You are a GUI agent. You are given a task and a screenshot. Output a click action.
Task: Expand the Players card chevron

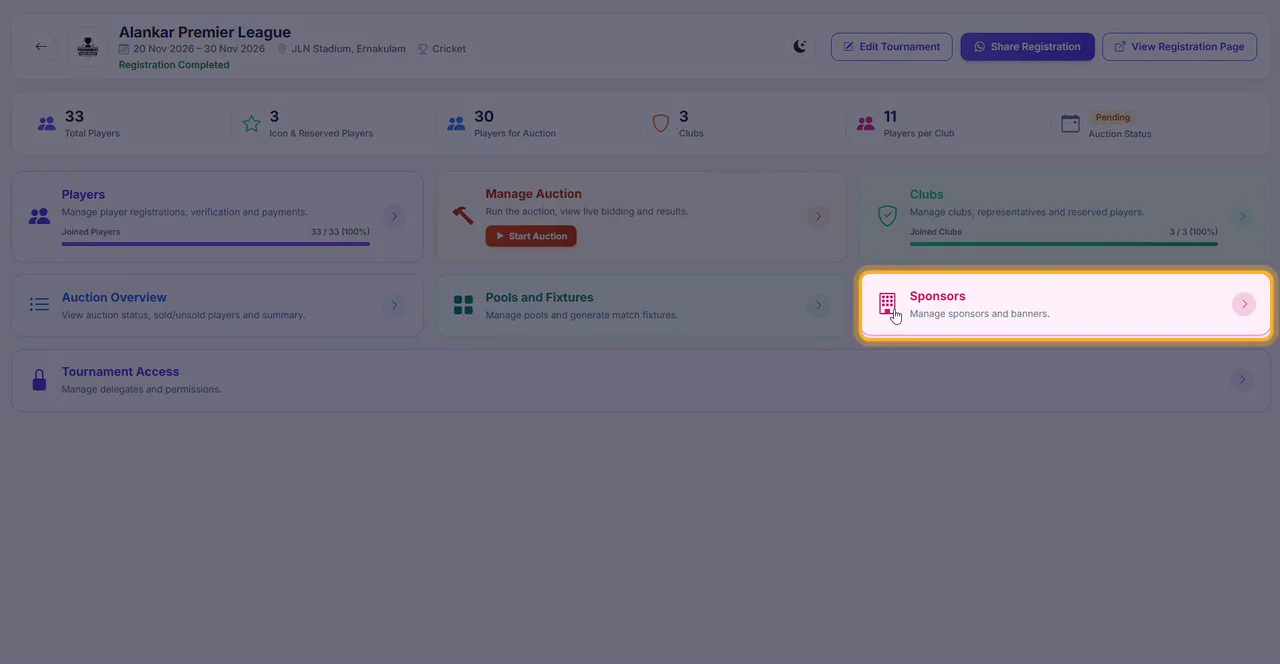pyautogui.click(x=394, y=216)
